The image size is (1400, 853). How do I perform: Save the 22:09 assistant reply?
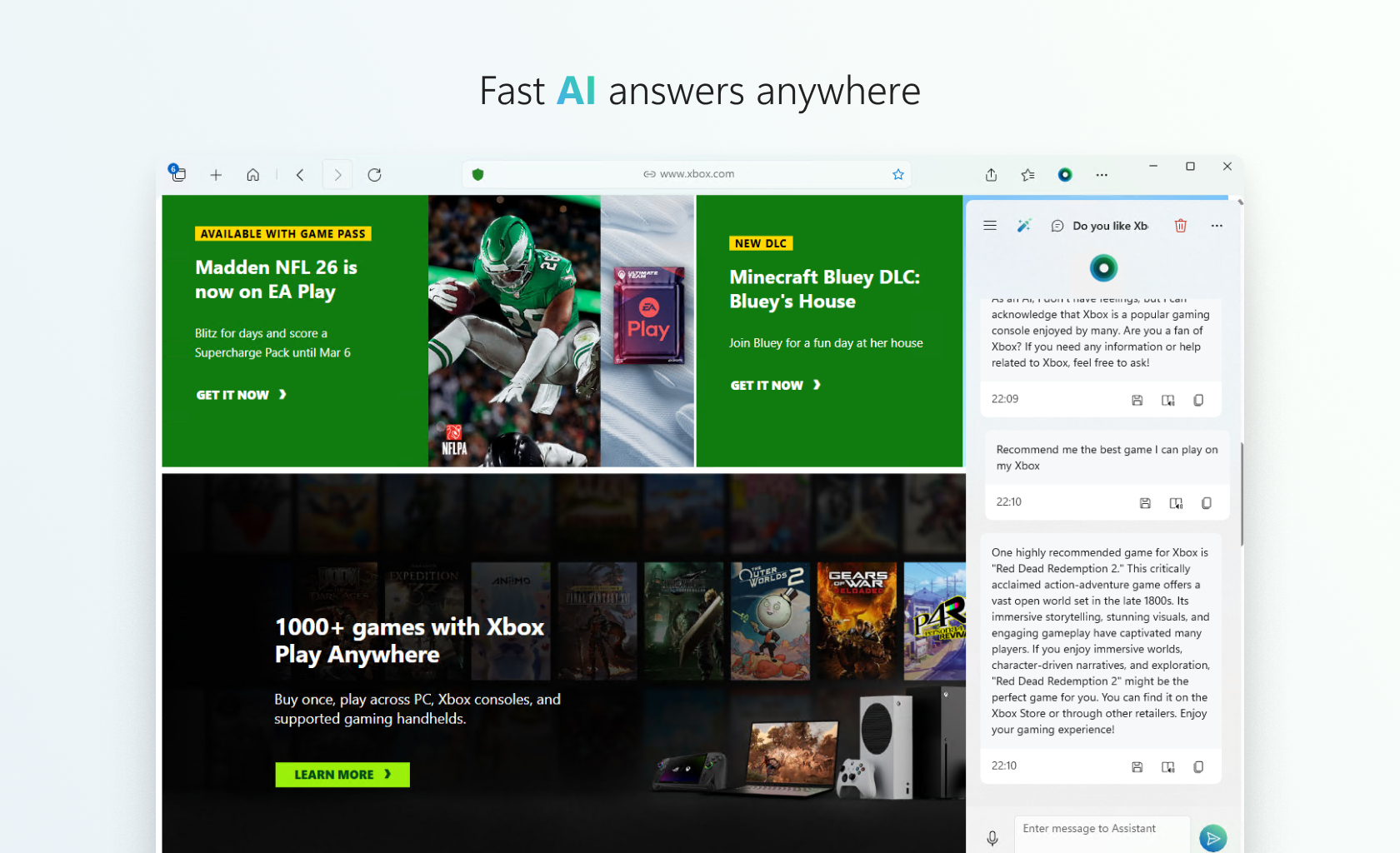pyautogui.click(x=1137, y=400)
